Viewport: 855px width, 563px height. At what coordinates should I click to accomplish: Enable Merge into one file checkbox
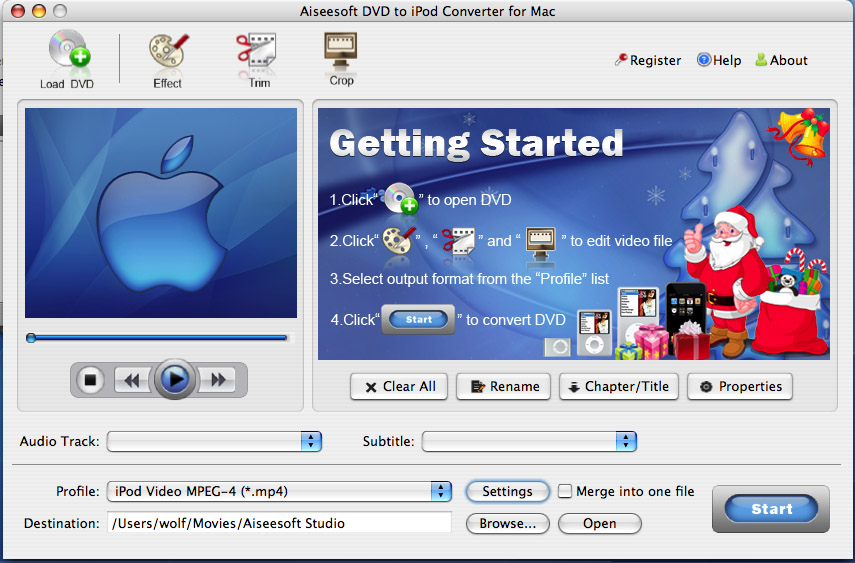tap(565, 491)
